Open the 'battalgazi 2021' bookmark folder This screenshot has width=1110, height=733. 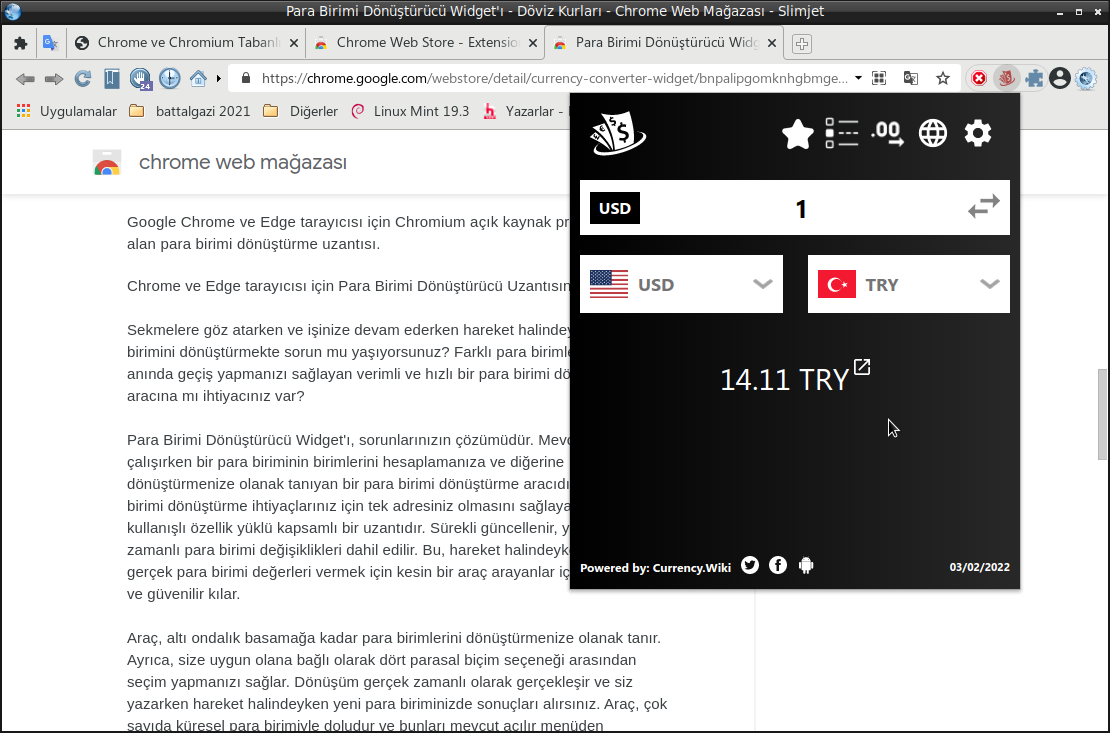point(190,111)
